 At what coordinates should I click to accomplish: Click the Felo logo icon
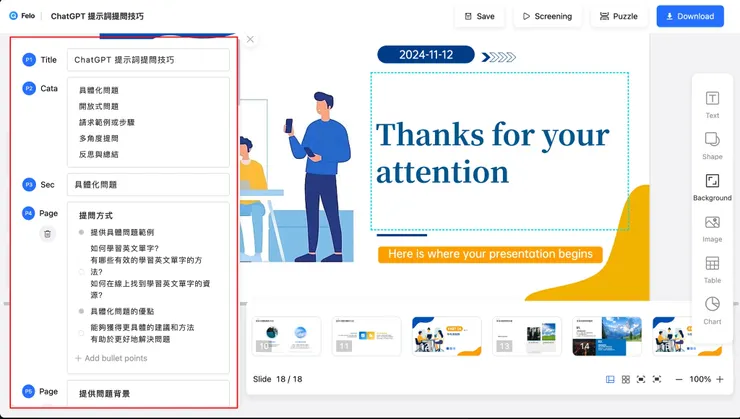[x=13, y=16]
